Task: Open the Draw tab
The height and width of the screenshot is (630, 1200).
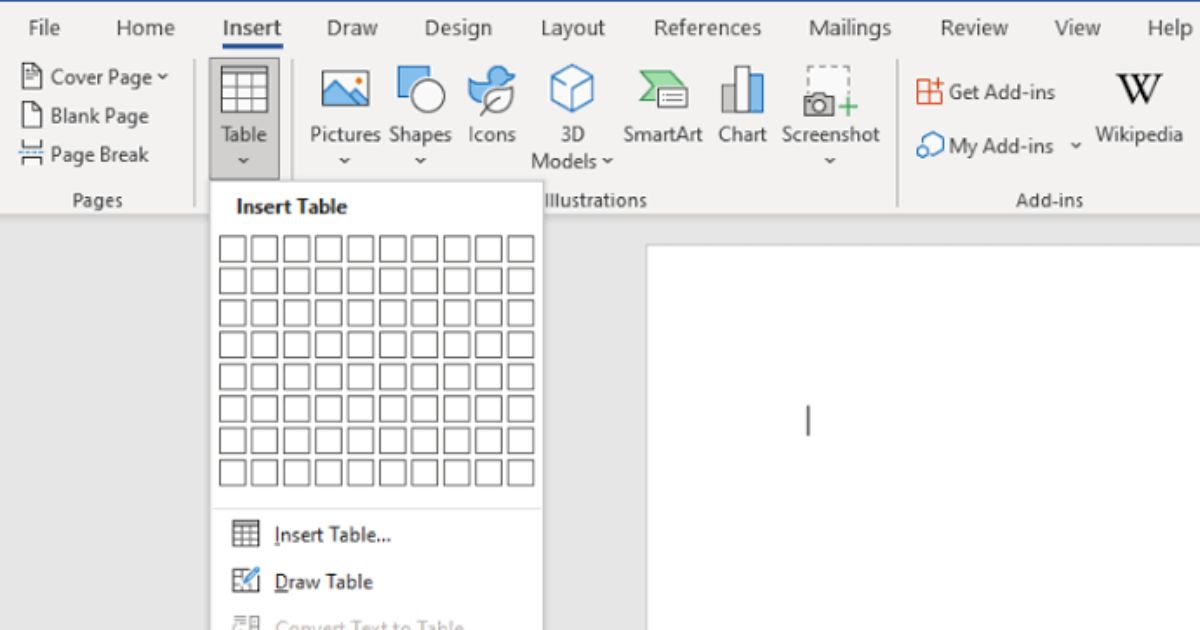Action: [352, 28]
